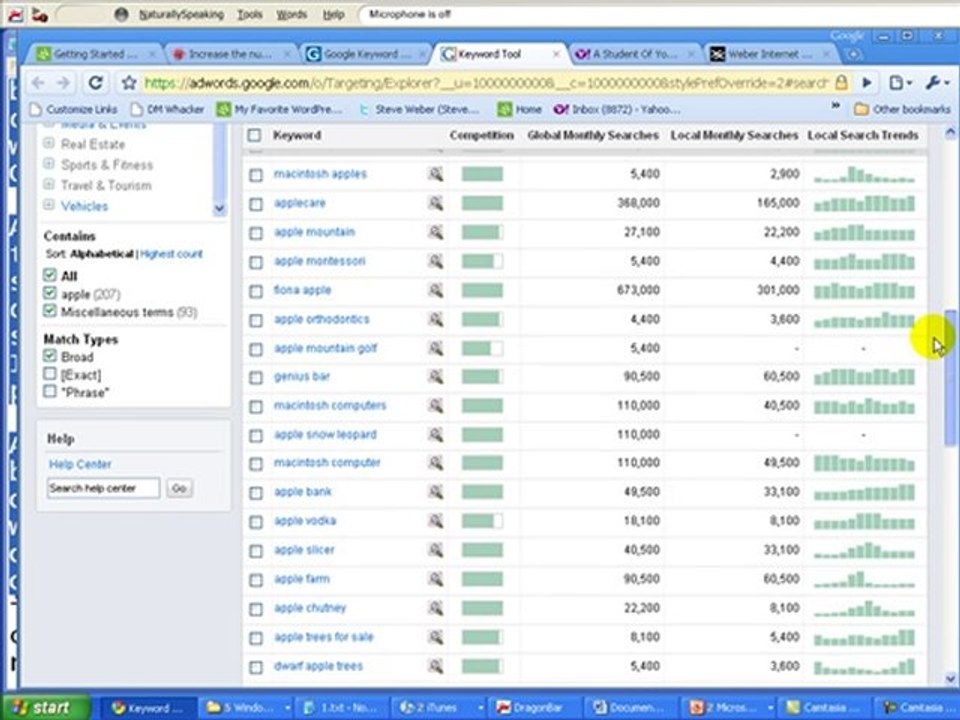The image size is (960, 720).
Task: Click the page vertical scrollbar thumb
Action: coord(950,377)
